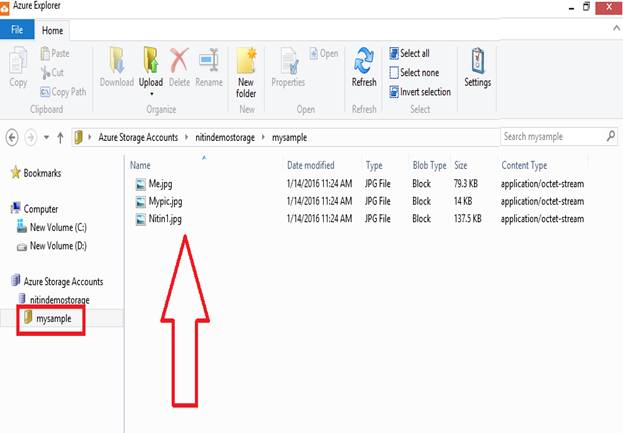623x433 pixels.
Task: Click the search magnifier icon
Action: point(611,136)
